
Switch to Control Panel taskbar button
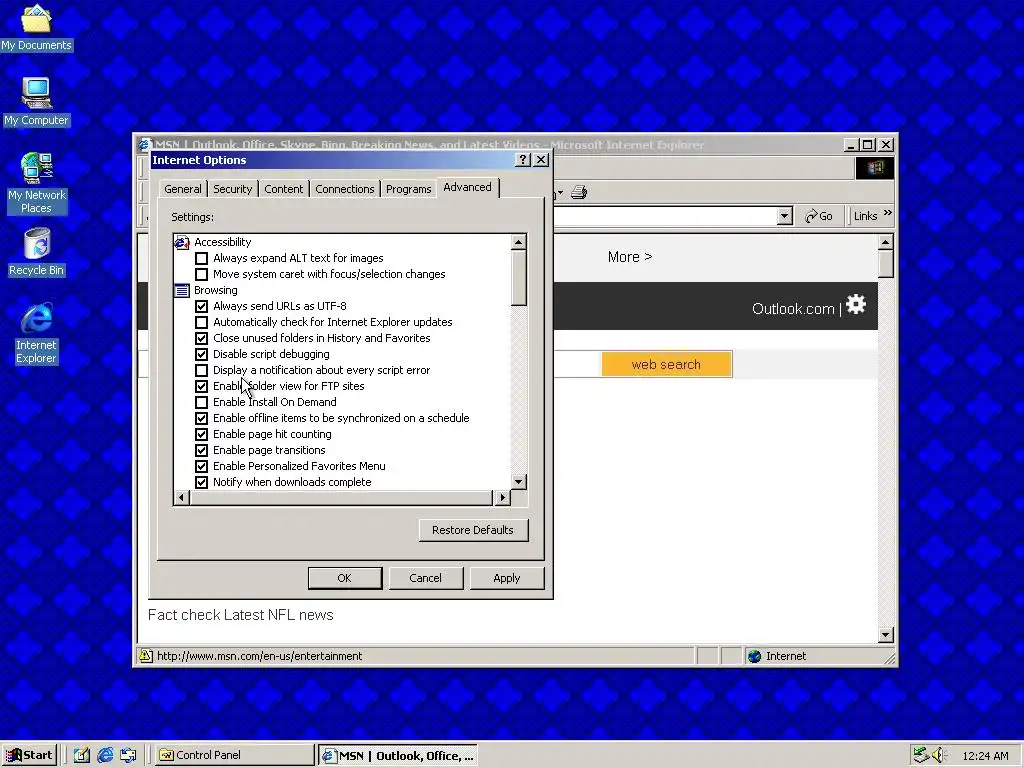click(x=234, y=755)
